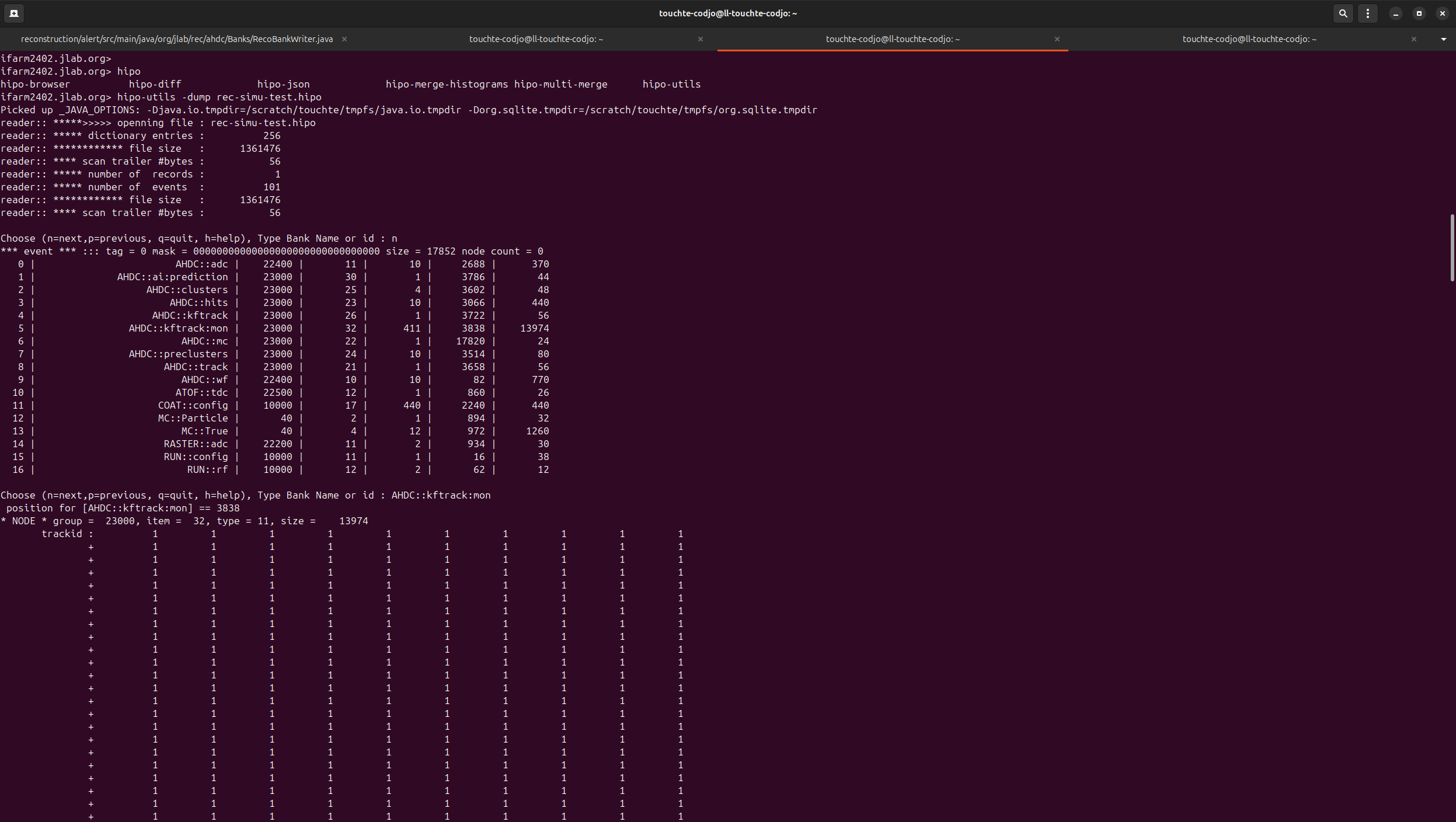Click the window title bar text
Viewport: 1456px width, 822px height.
[x=727, y=13]
